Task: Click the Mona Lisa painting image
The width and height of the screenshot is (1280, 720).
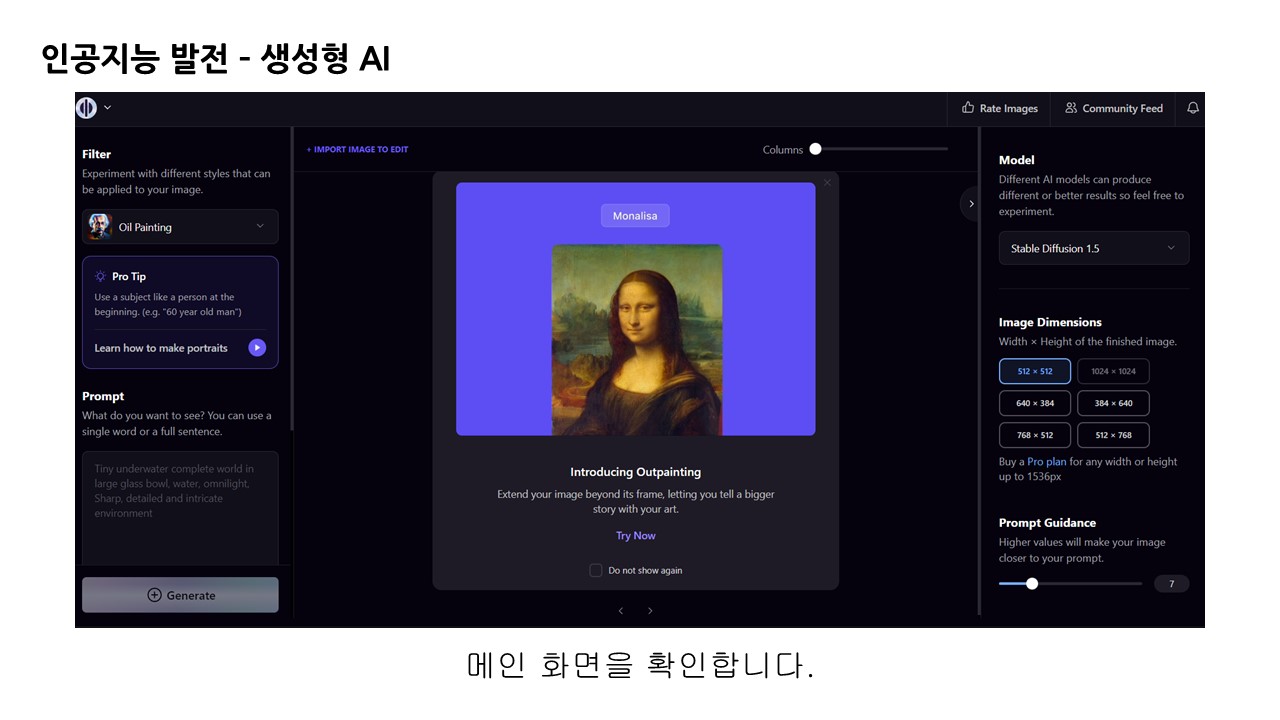Action: tap(637, 340)
